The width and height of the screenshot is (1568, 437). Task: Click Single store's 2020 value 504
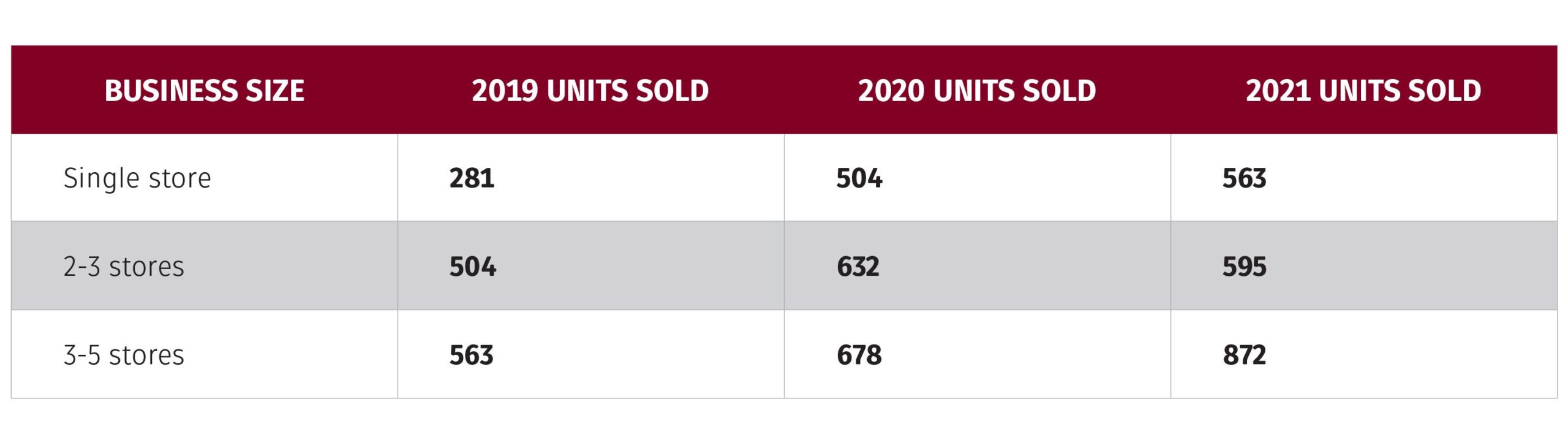(859, 178)
